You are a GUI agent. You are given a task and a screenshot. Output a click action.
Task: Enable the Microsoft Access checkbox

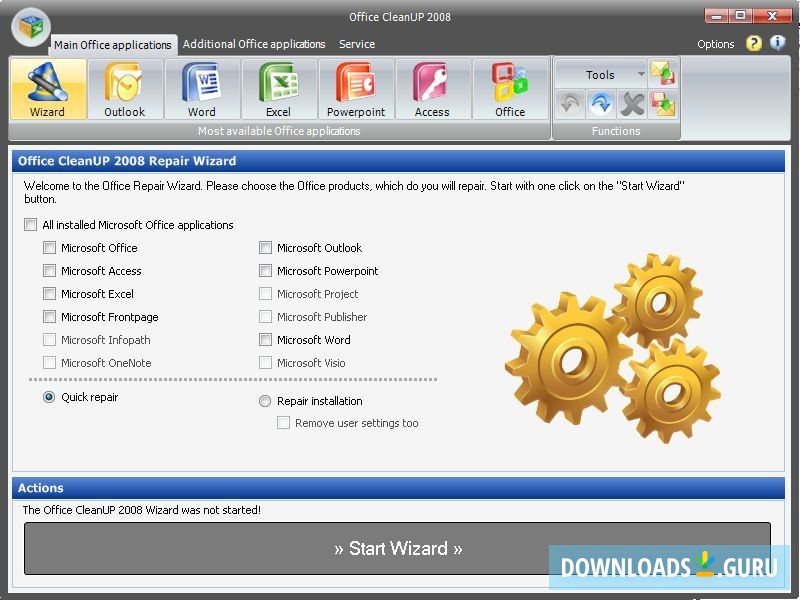(x=49, y=271)
